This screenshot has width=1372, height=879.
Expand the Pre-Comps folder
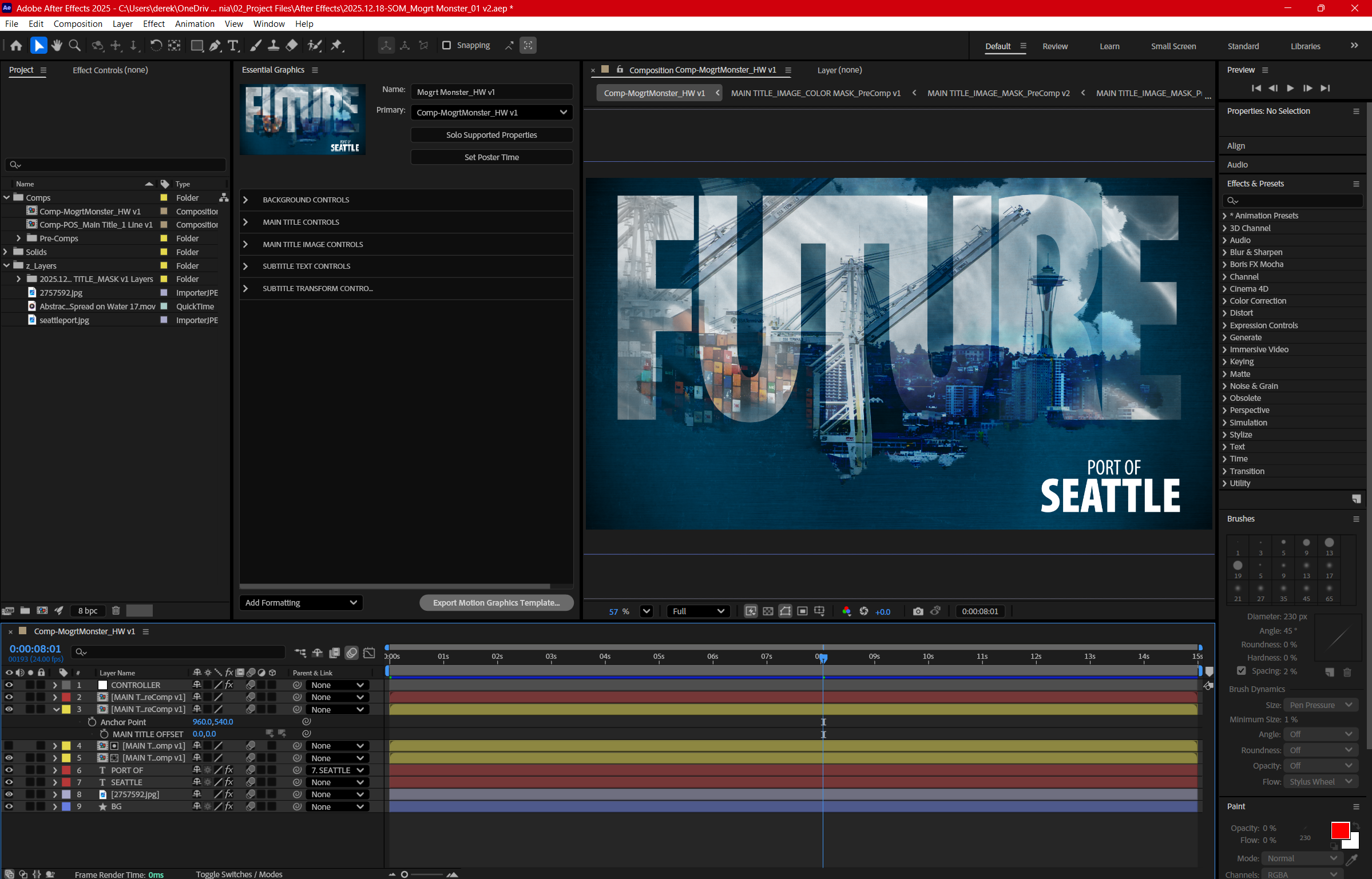(x=18, y=238)
